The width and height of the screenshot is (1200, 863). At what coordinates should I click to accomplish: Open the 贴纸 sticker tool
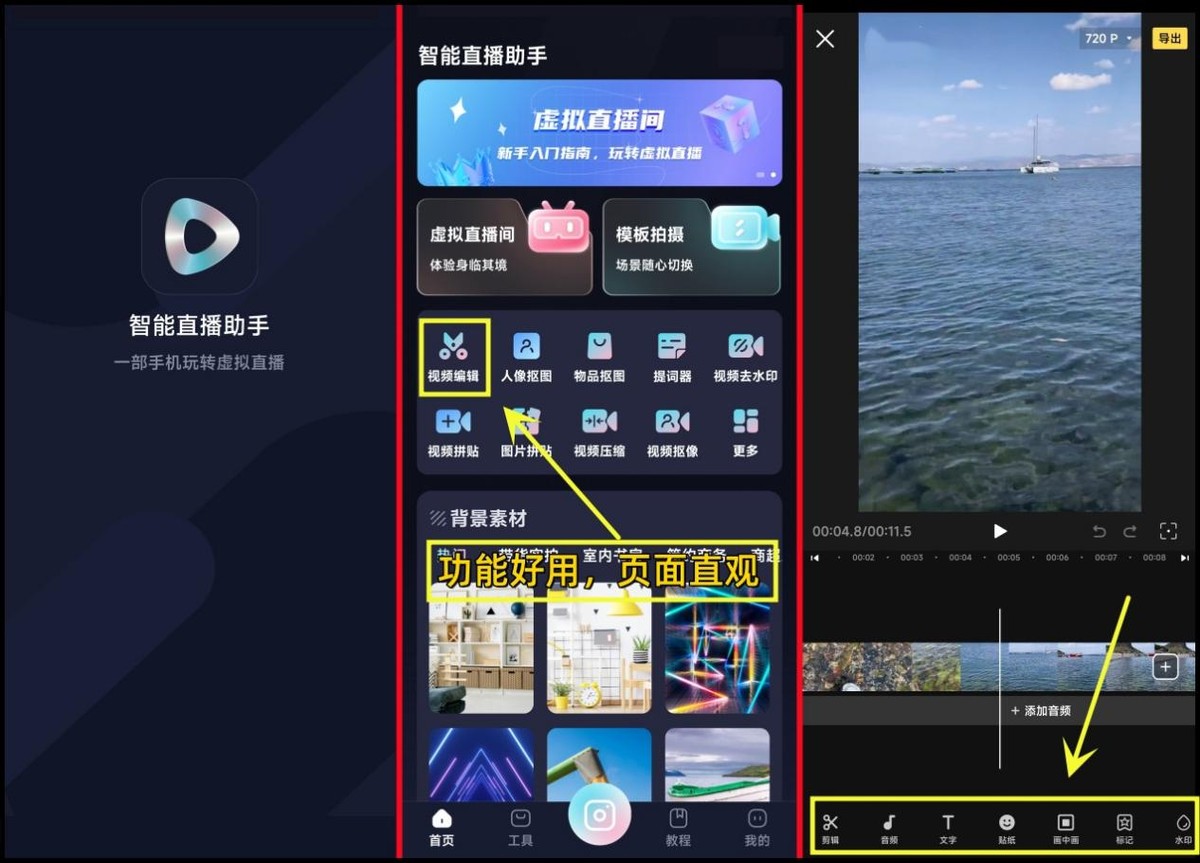point(1006,828)
